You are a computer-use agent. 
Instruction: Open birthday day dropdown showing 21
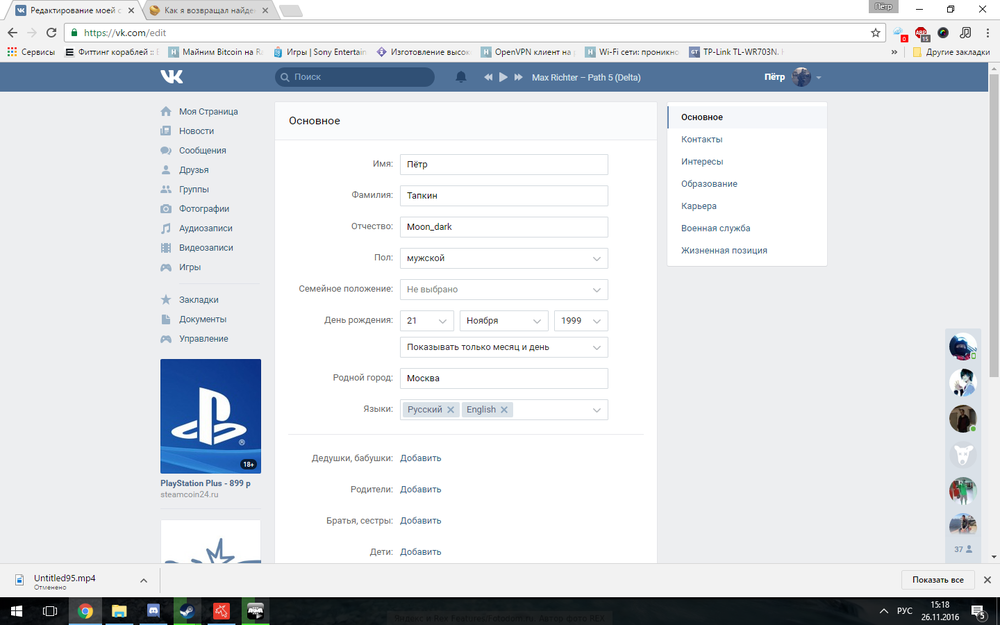[x=427, y=321]
